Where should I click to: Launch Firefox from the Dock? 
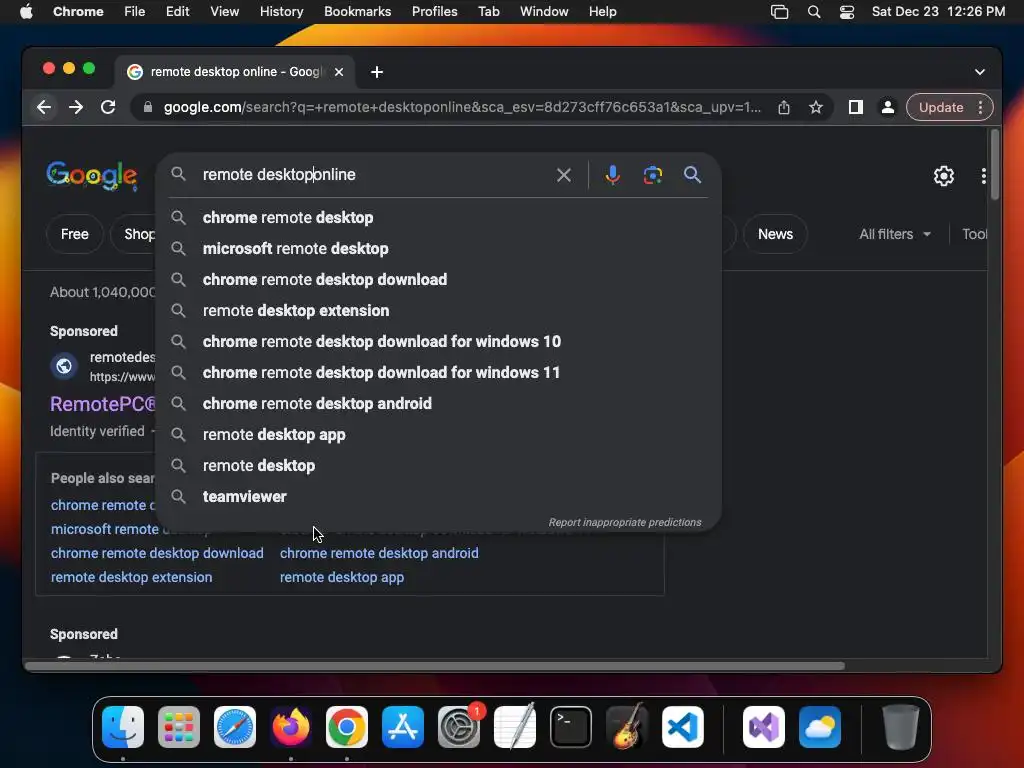(291, 727)
